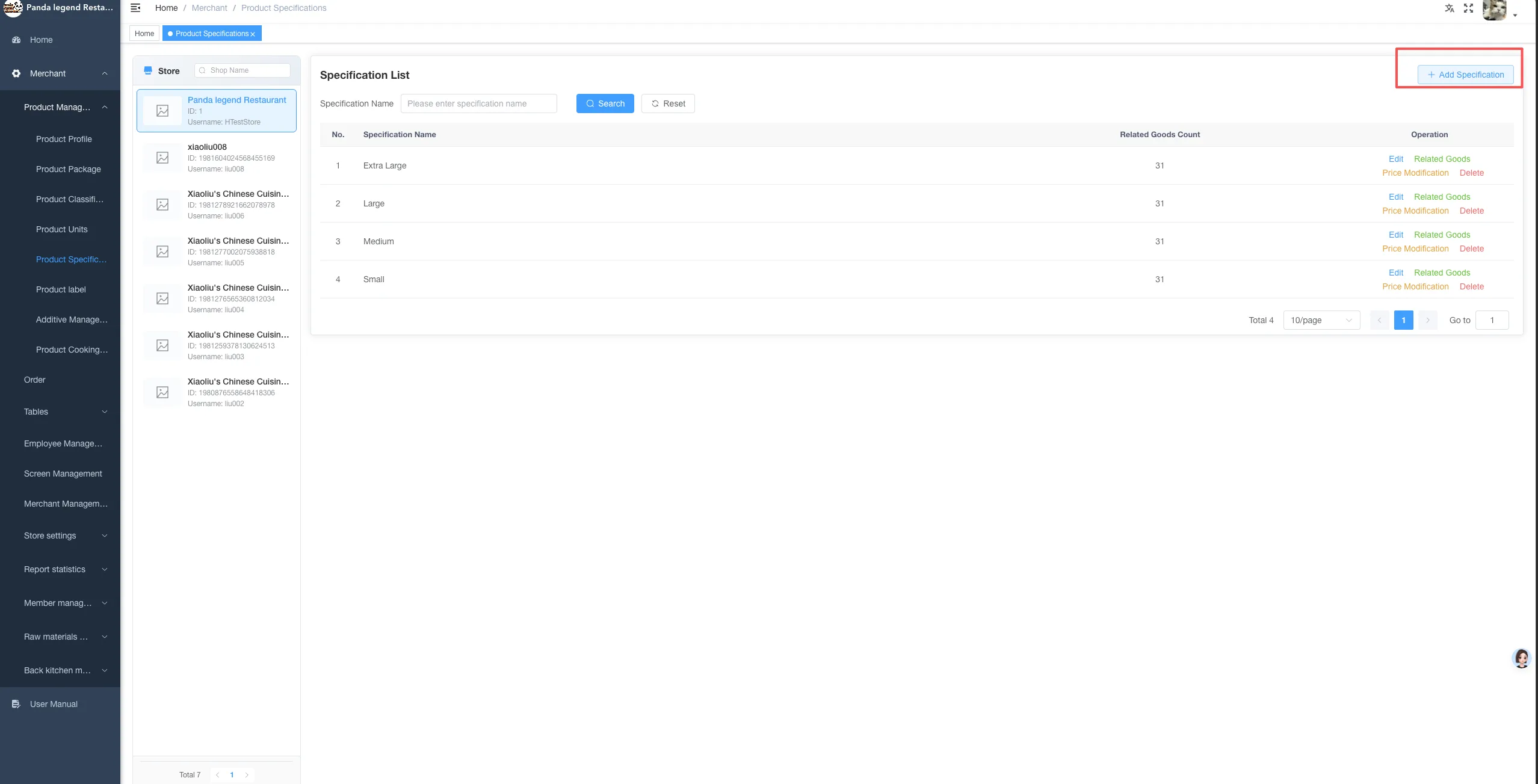Open Price Modification for Medium
Viewport: 1538px width, 784px height.
pos(1415,248)
